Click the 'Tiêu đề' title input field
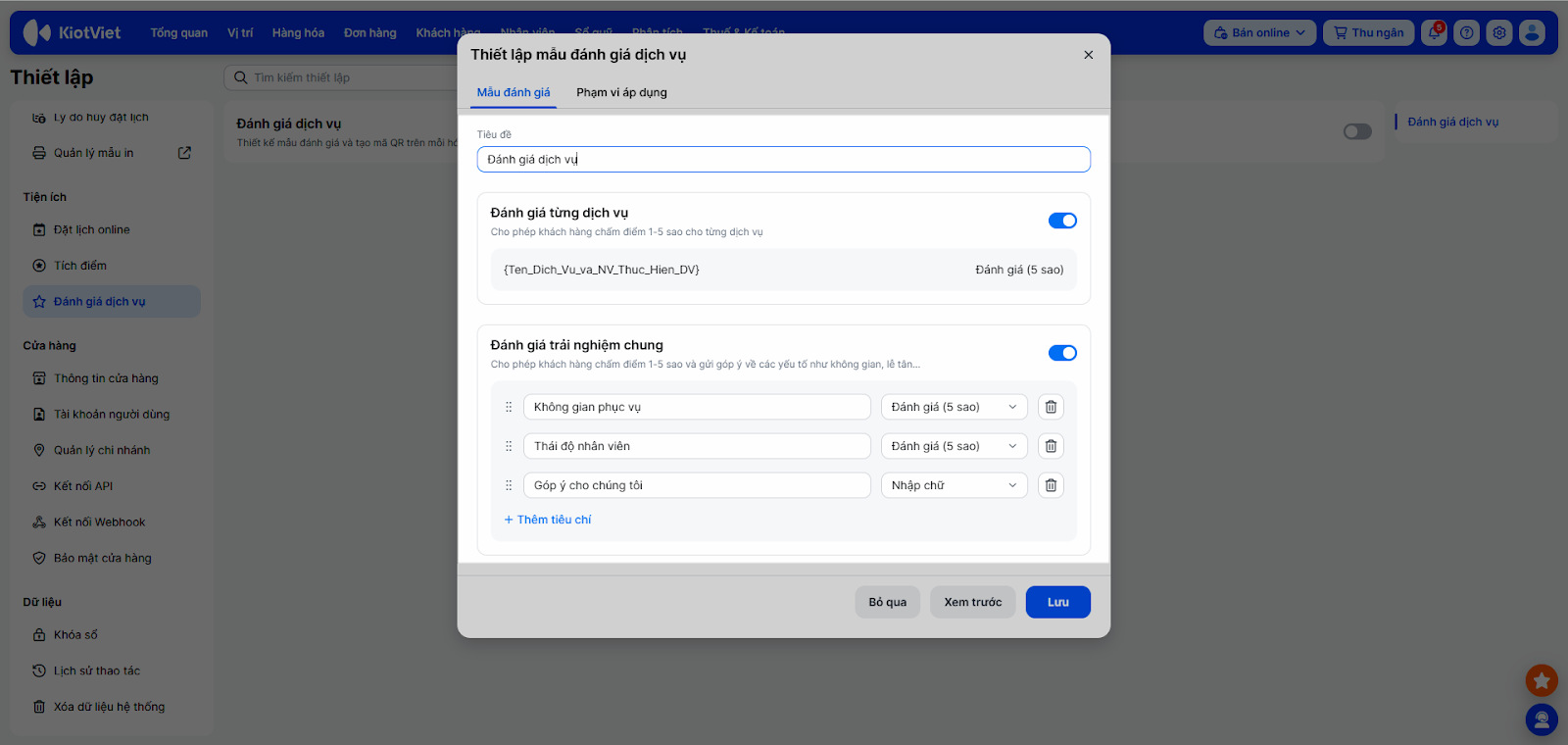The width and height of the screenshot is (1568, 745). point(783,159)
